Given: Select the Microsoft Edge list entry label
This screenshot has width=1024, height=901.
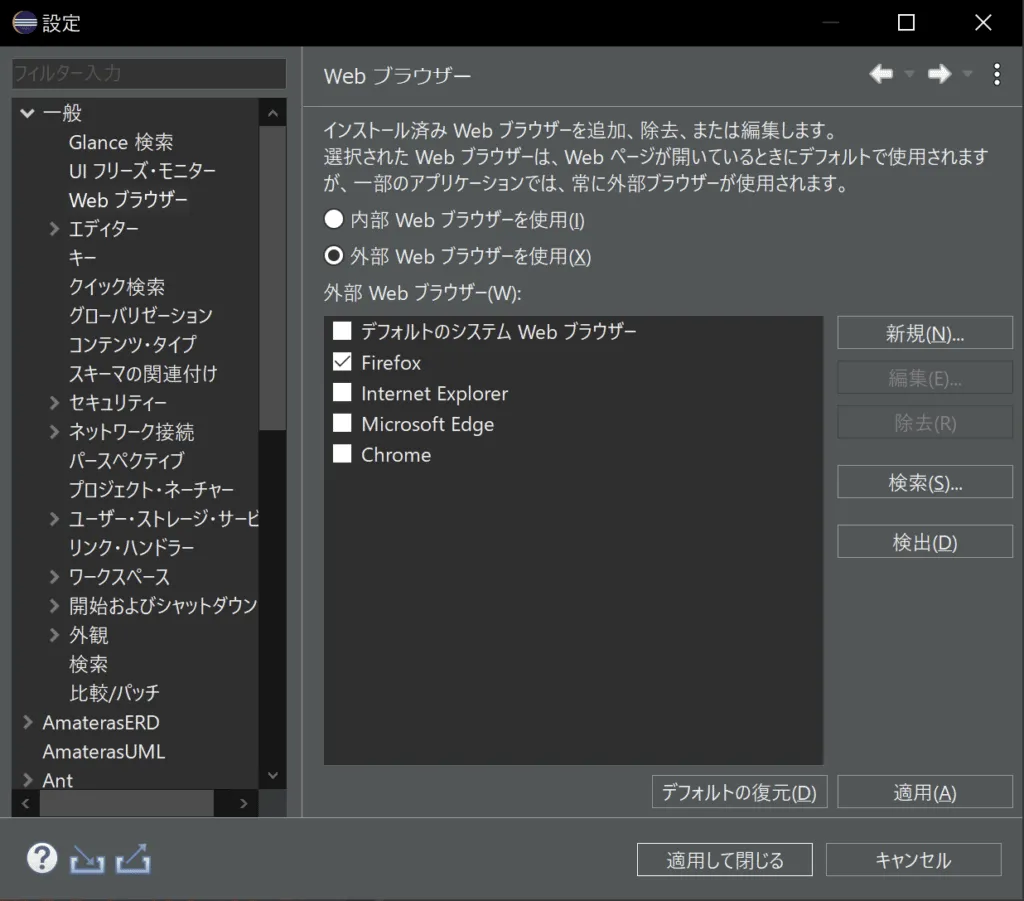Looking at the screenshot, I should click(x=428, y=424).
